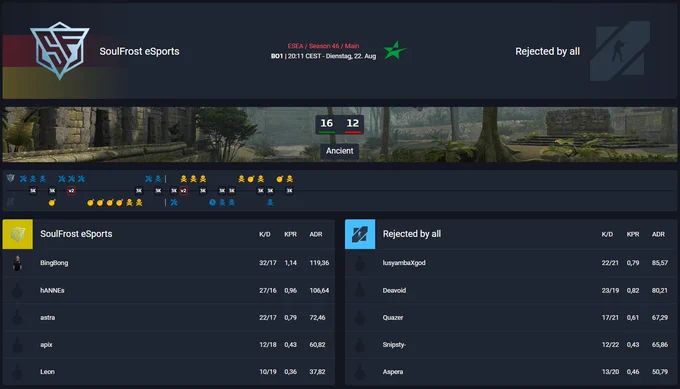The height and width of the screenshot is (389, 680).
Task: Click SoulFrost eSports title in the scoreboard
Action: (76, 234)
